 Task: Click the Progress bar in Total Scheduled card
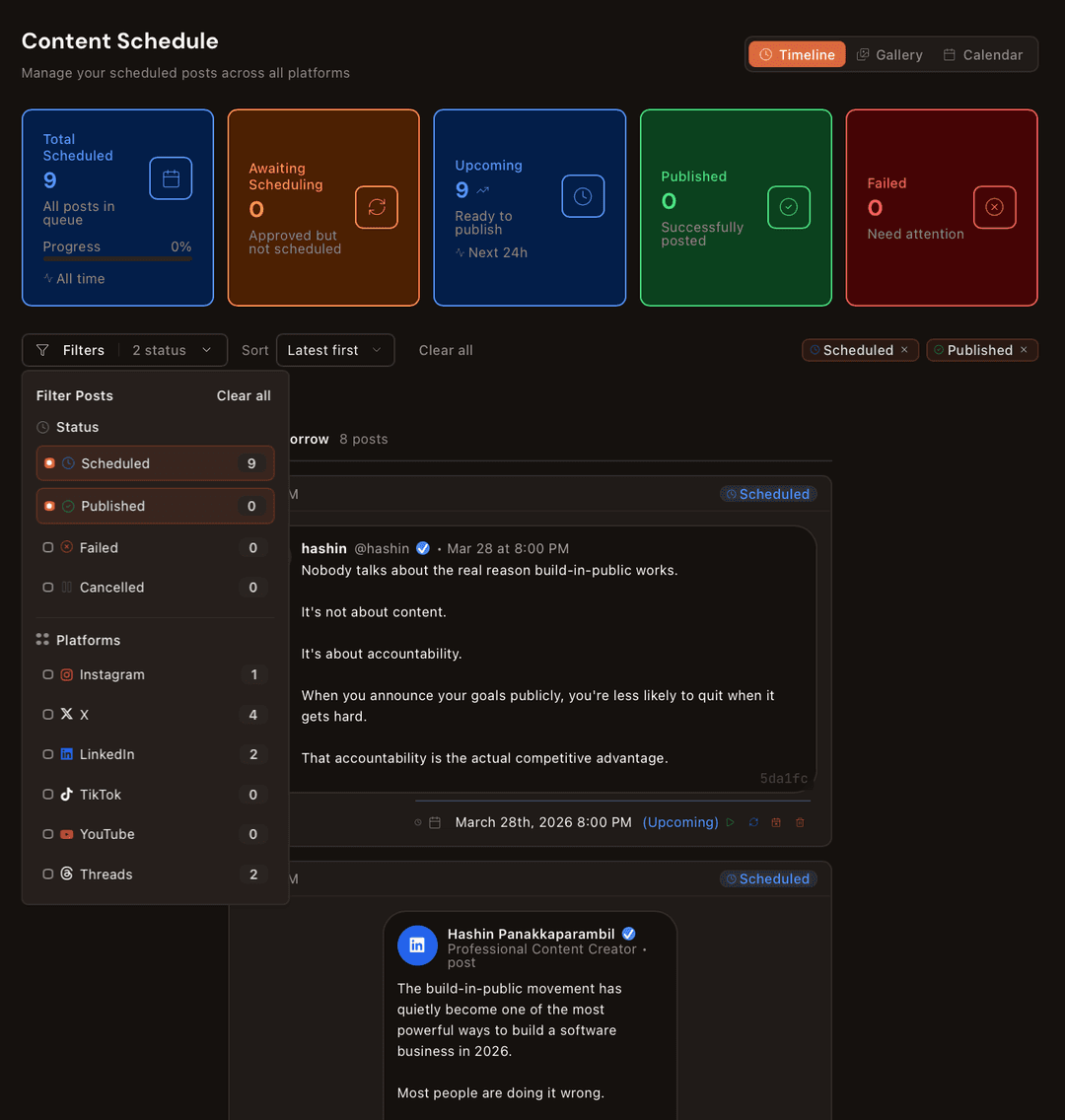(117, 259)
